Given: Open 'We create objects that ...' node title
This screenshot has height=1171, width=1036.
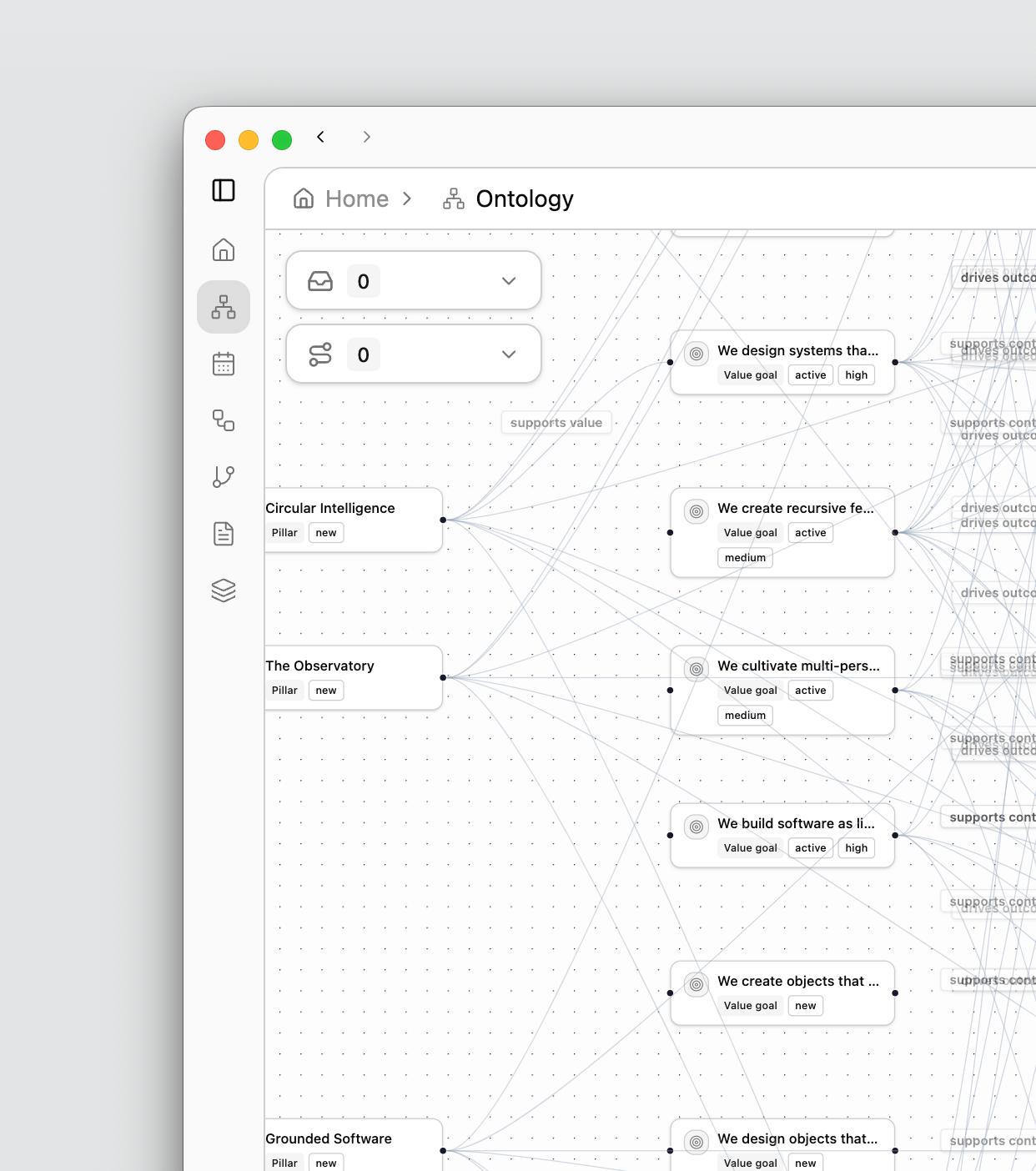Looking at the screenshot, I should click(798, 981).
